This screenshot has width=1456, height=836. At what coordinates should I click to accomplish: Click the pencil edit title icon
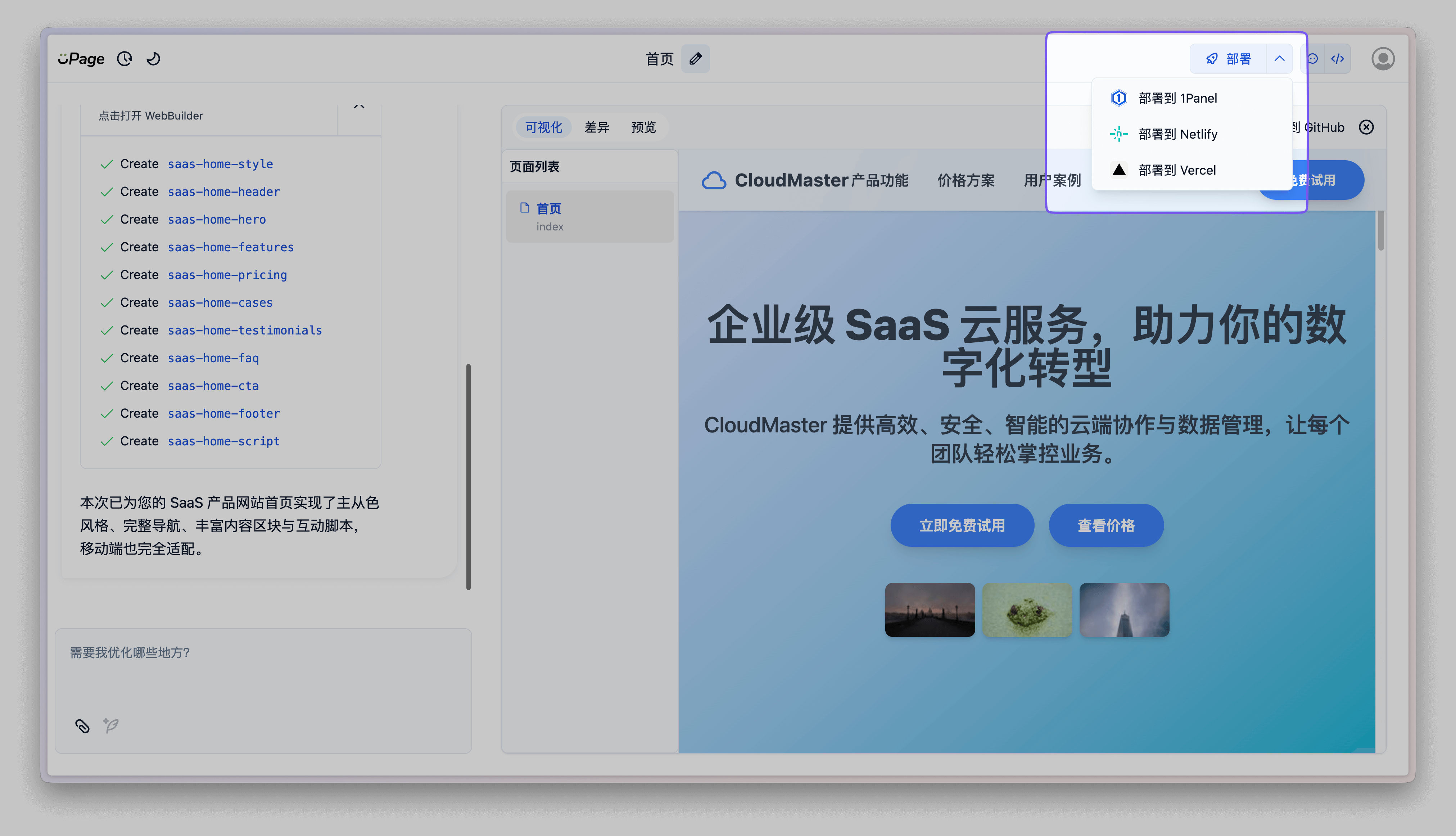pos(696,59)
